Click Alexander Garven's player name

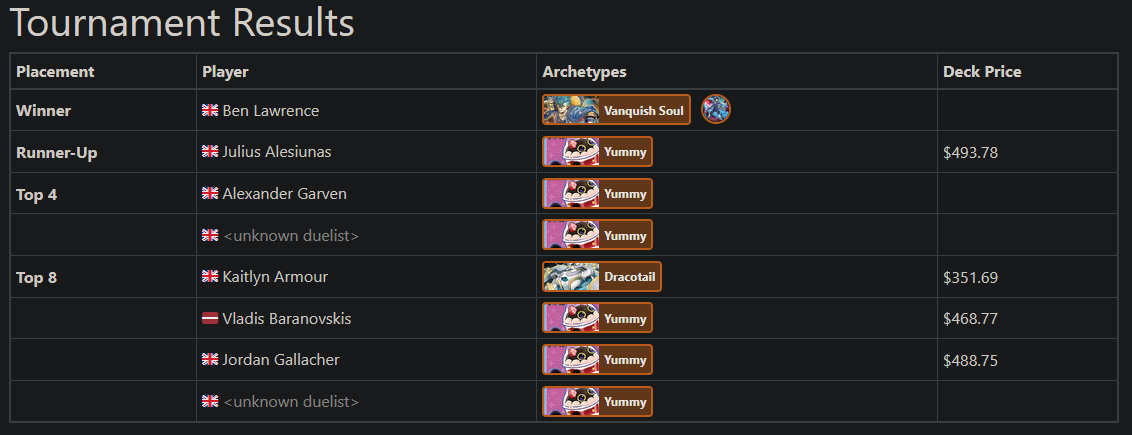(x=284, y=194)
